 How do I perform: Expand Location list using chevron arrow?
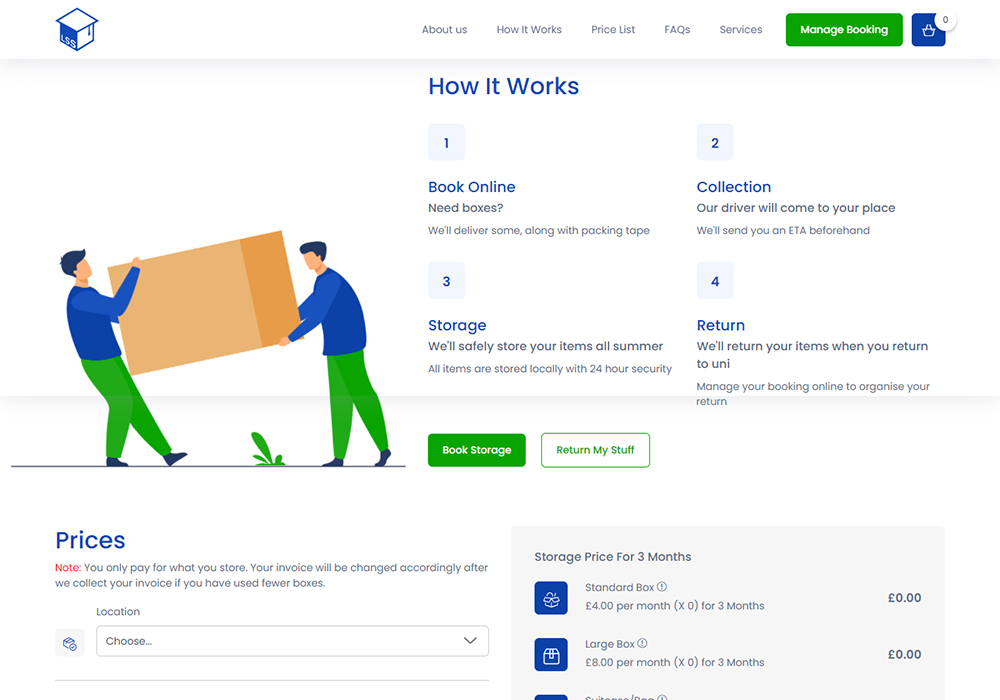pyautogui.click(x=470, y=641)
